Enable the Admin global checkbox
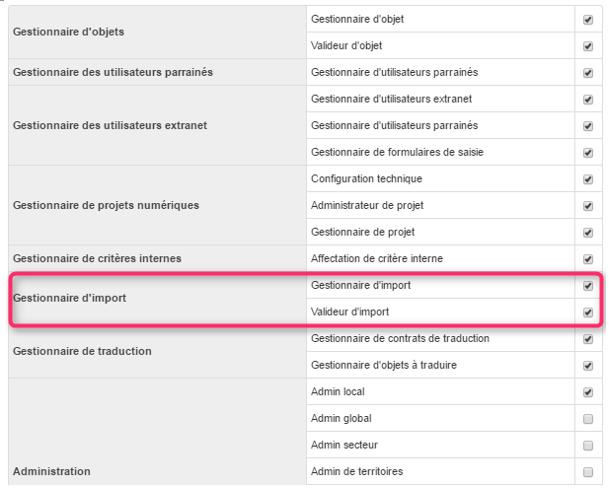 click(x=588, y=419)
